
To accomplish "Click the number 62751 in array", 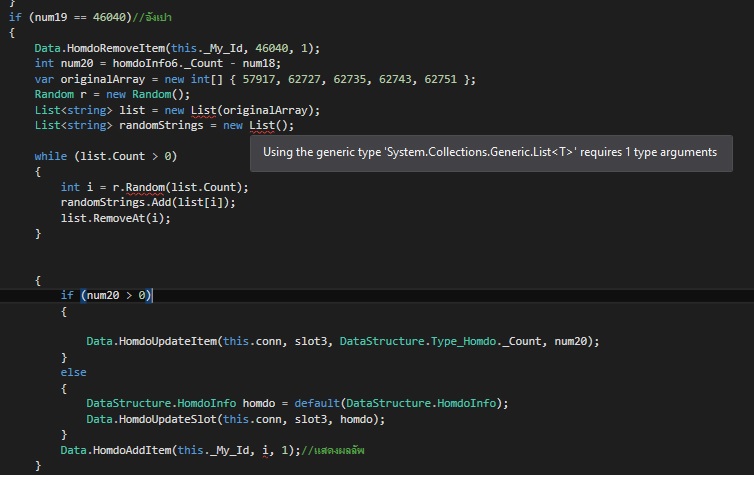I will tap(440, 79).
